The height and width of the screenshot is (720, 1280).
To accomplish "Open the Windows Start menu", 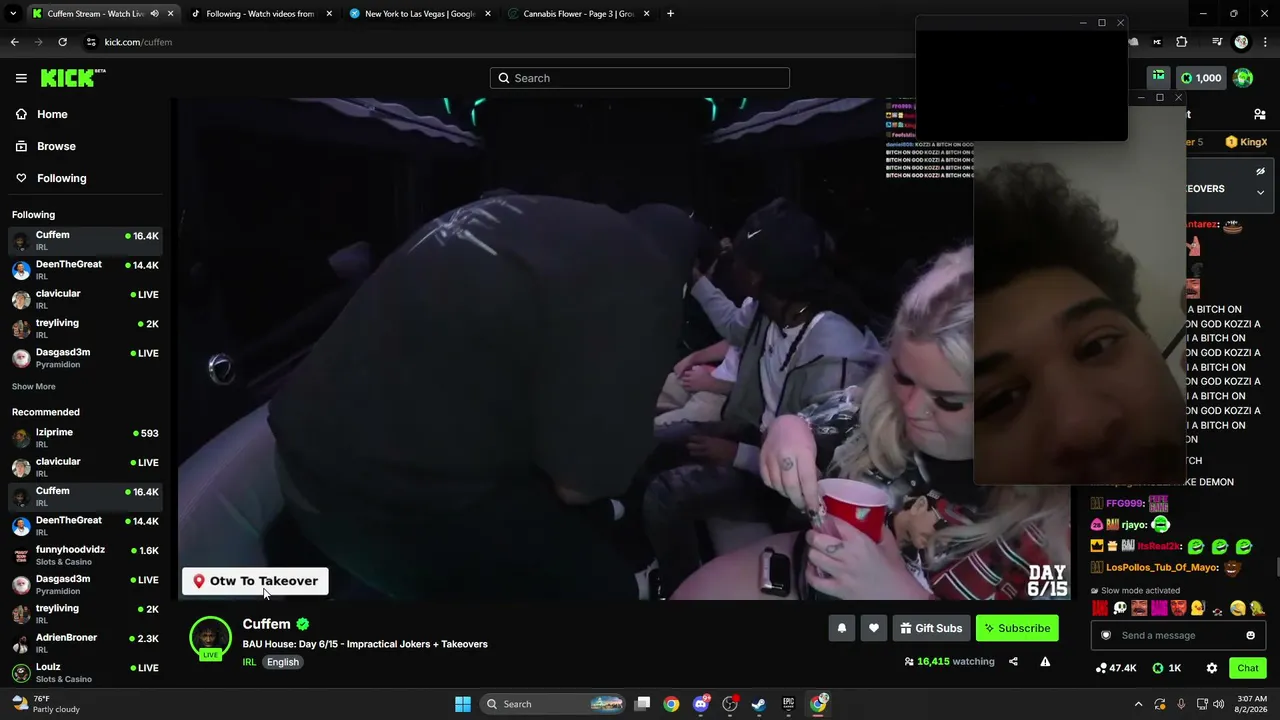I will [x=463, y=704].
